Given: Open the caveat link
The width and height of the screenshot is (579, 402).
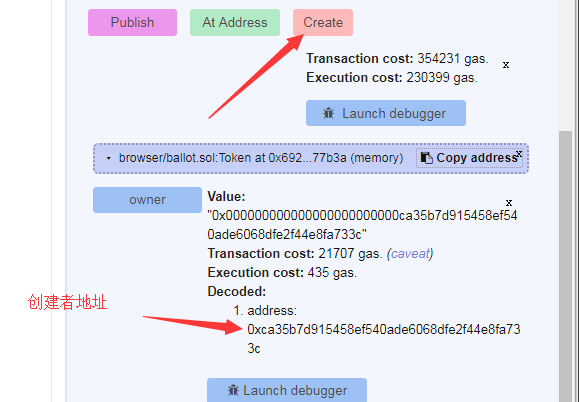Looking at the screenshot, I should 410,254.
